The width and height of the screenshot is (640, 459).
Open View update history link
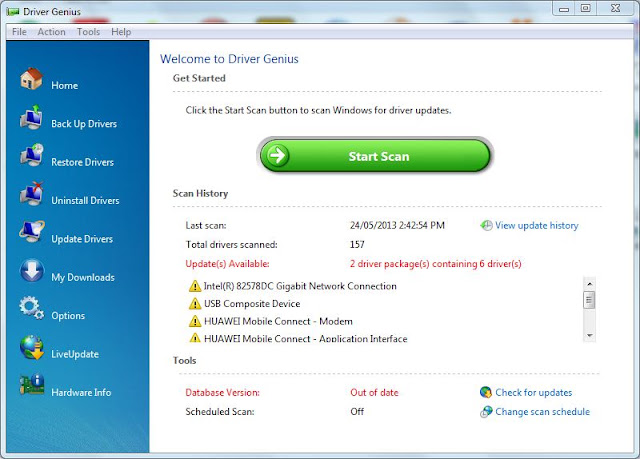536,225
